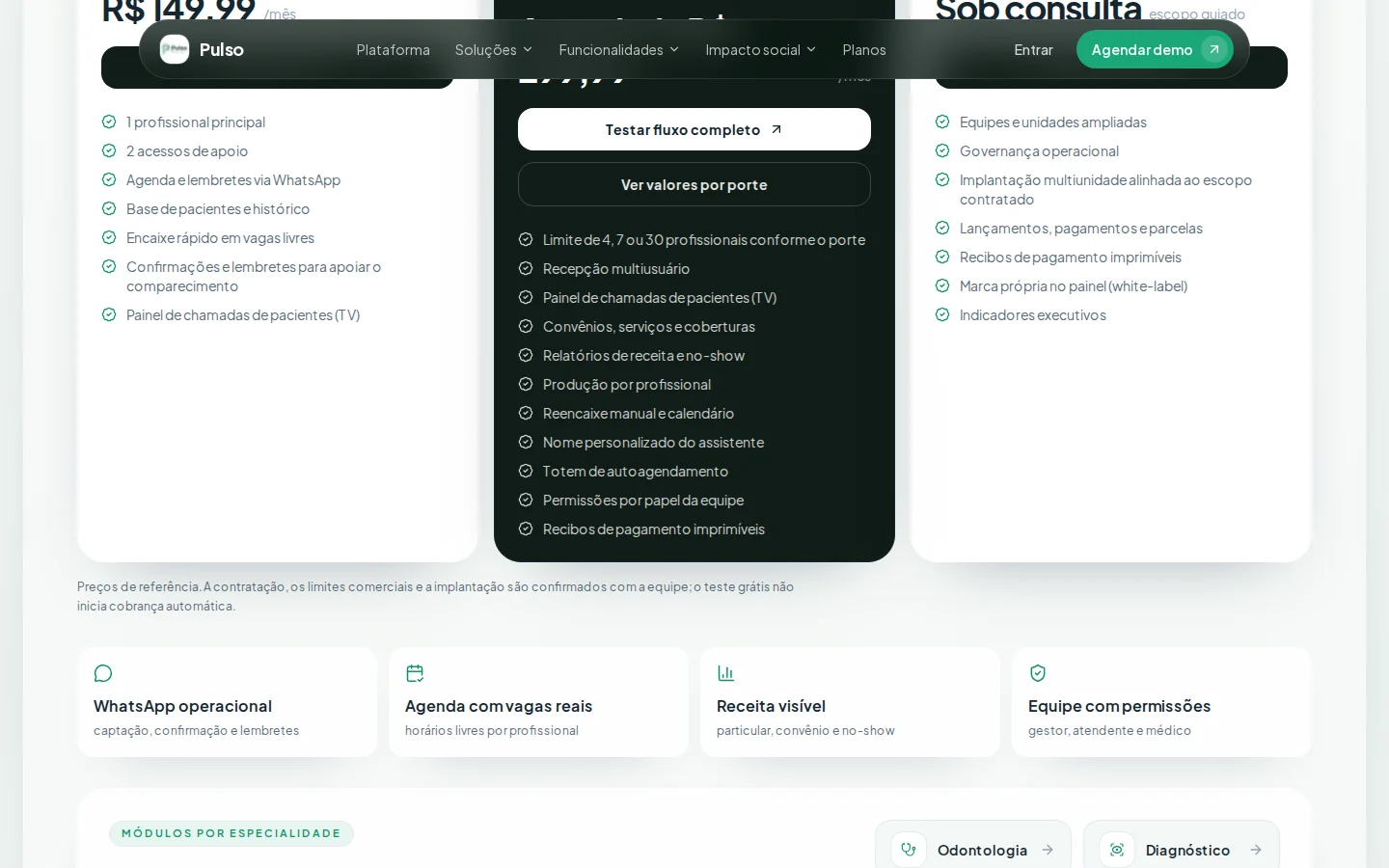1389x868 pixels.
Task: Go to the Planos nav item
Action: pyautogui.click(x=864, y=49)
